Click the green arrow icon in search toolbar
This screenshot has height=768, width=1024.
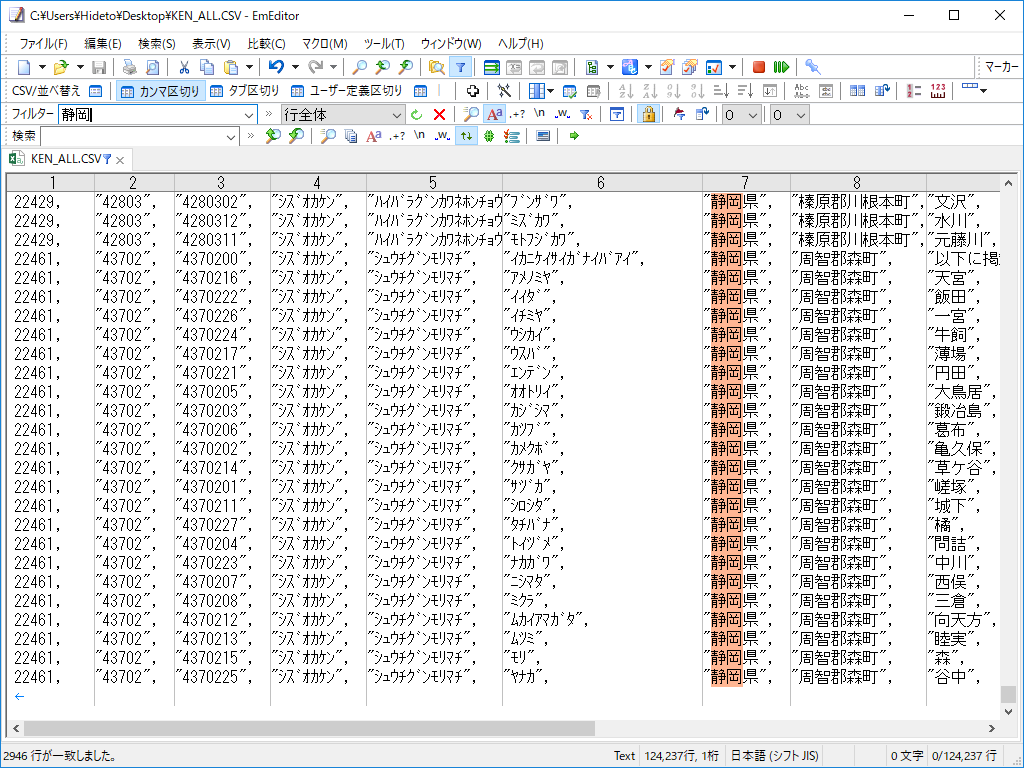tap(574, 136)
